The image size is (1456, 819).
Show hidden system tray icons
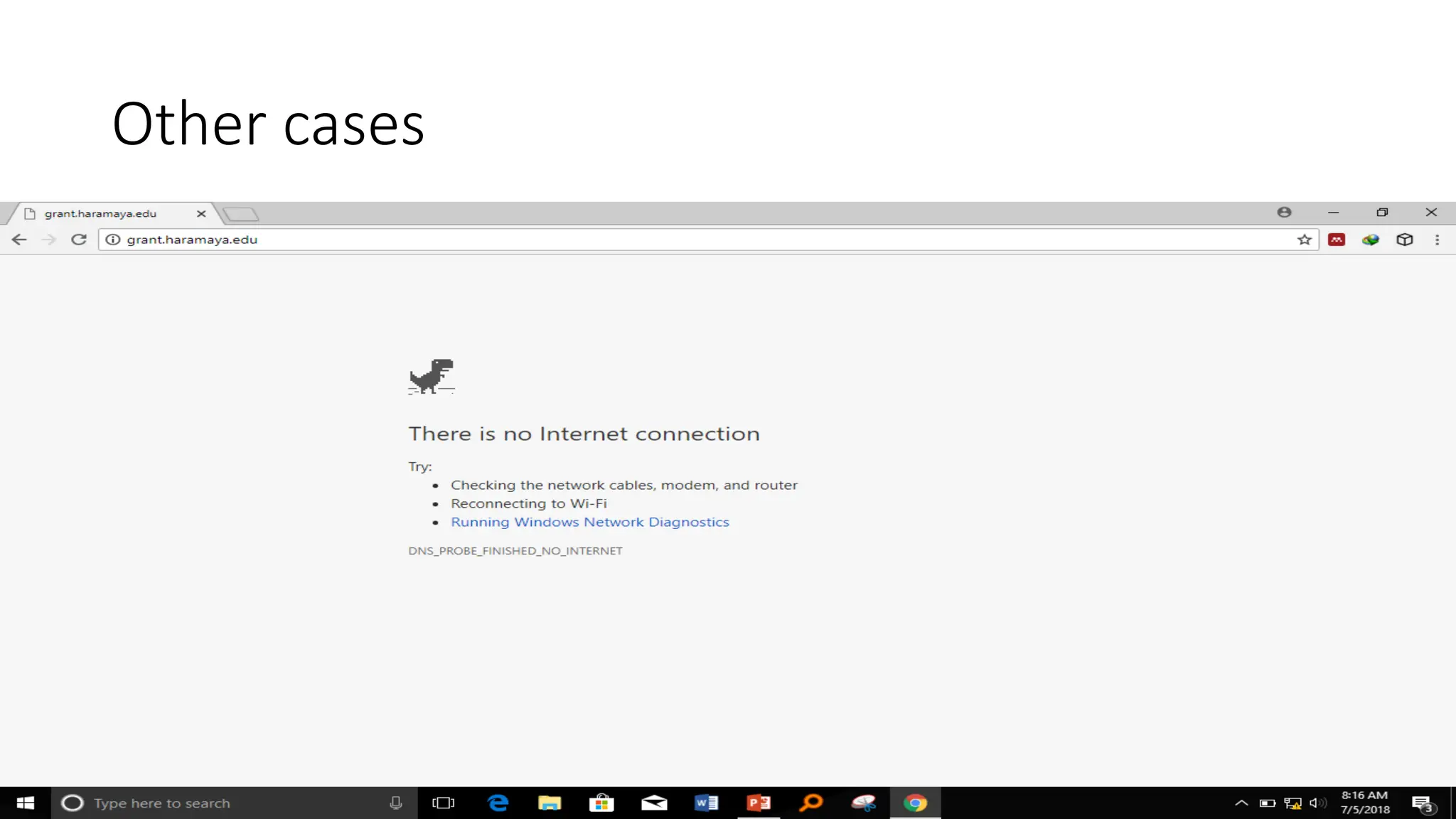(1241, 803)
